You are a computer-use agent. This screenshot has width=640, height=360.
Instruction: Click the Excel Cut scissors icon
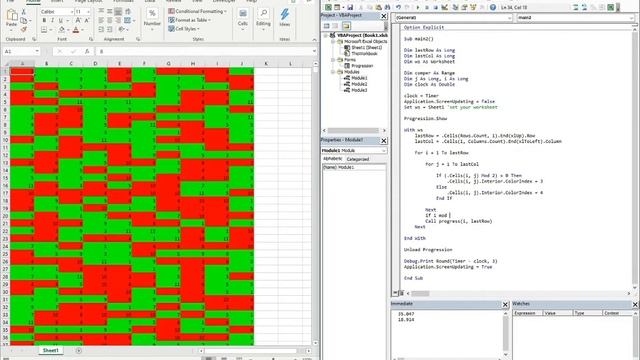(24, 12)
